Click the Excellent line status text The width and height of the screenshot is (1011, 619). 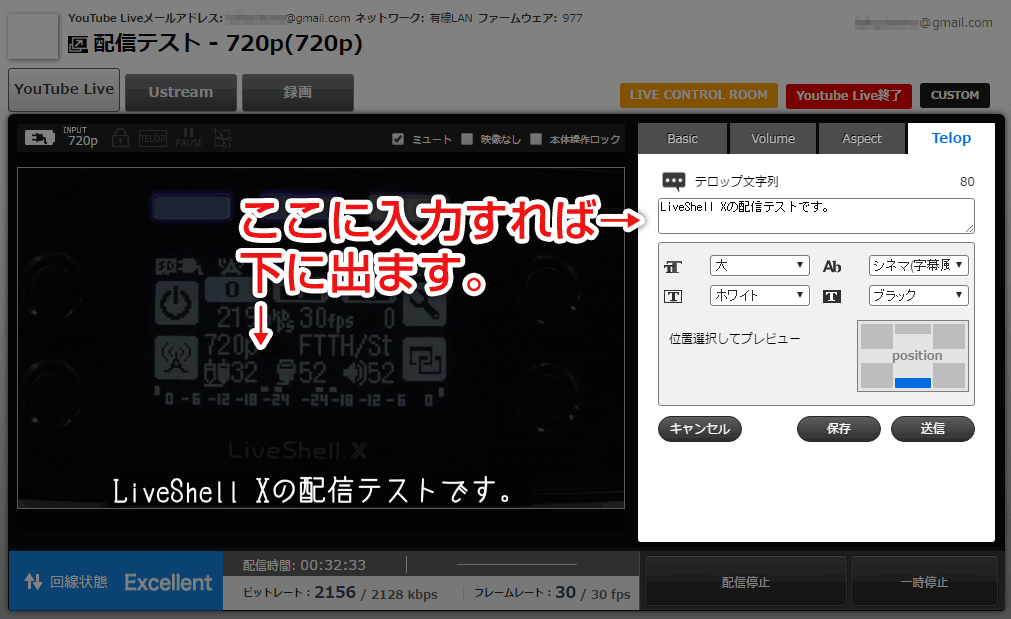168,582
